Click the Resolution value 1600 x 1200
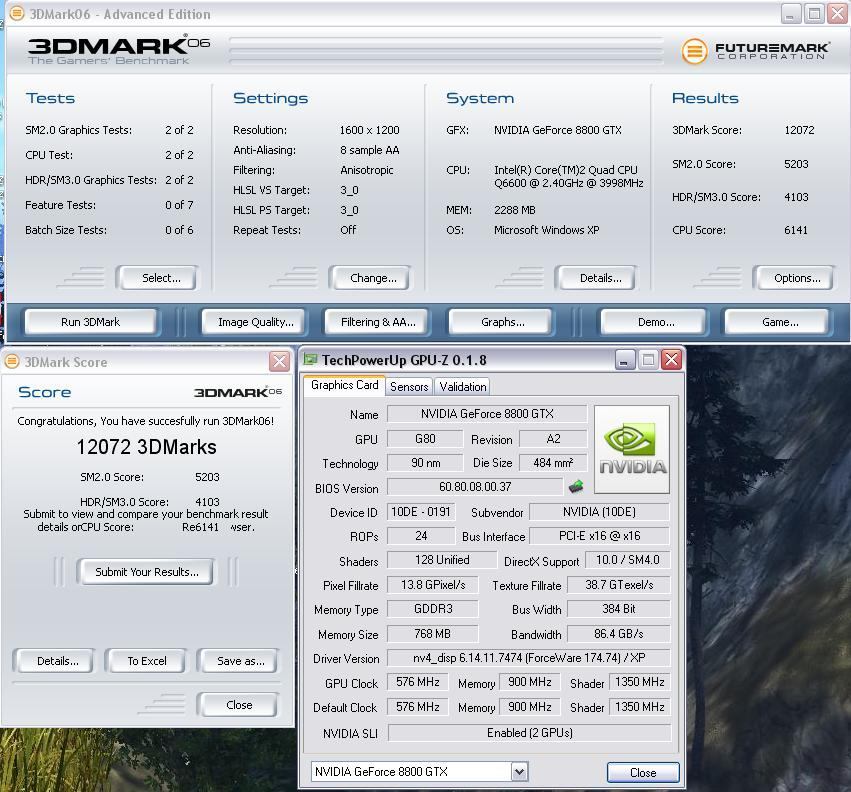Image resolution: width=851 pixels, height=792 pixels. (x=369, y=130)
